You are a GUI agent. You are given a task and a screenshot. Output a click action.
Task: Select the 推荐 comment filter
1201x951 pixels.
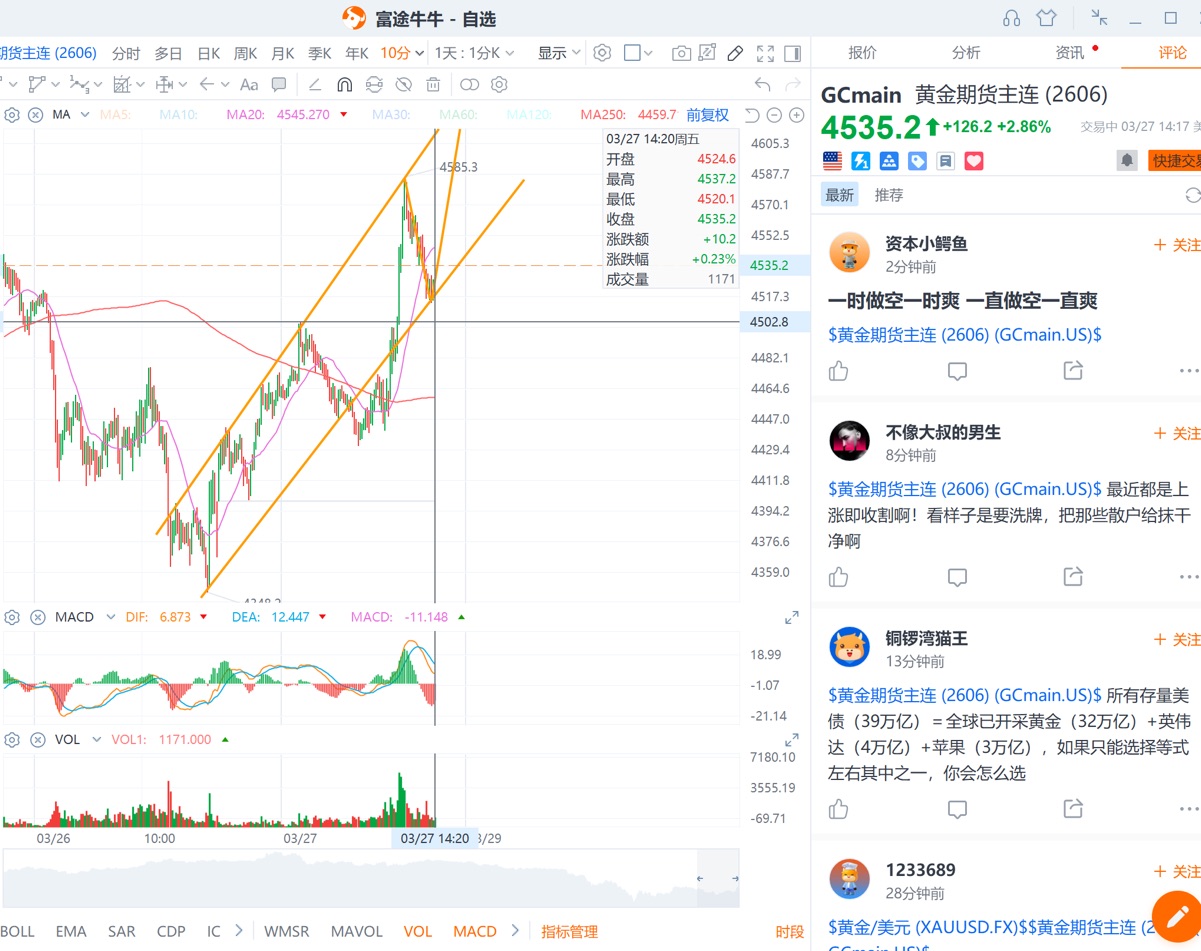(888, 195)
